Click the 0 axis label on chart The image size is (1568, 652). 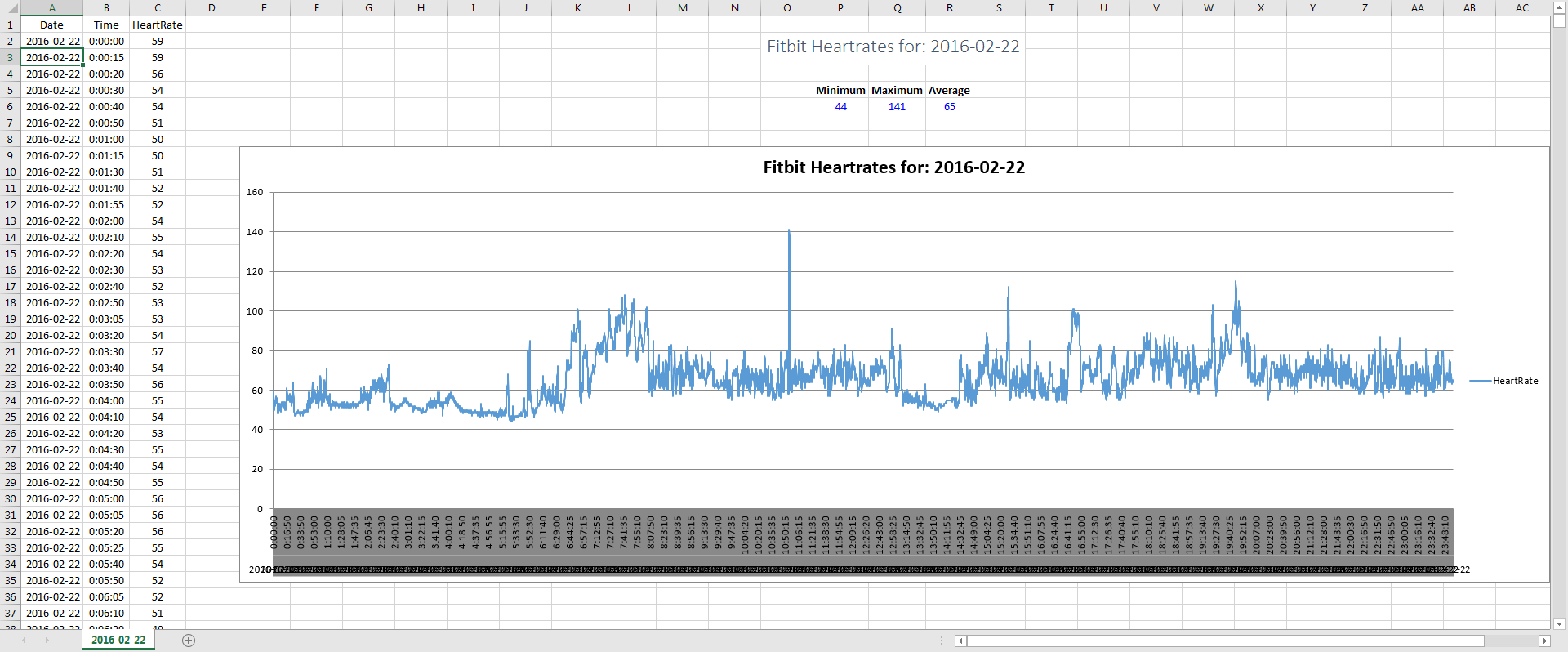pos(260,509)
